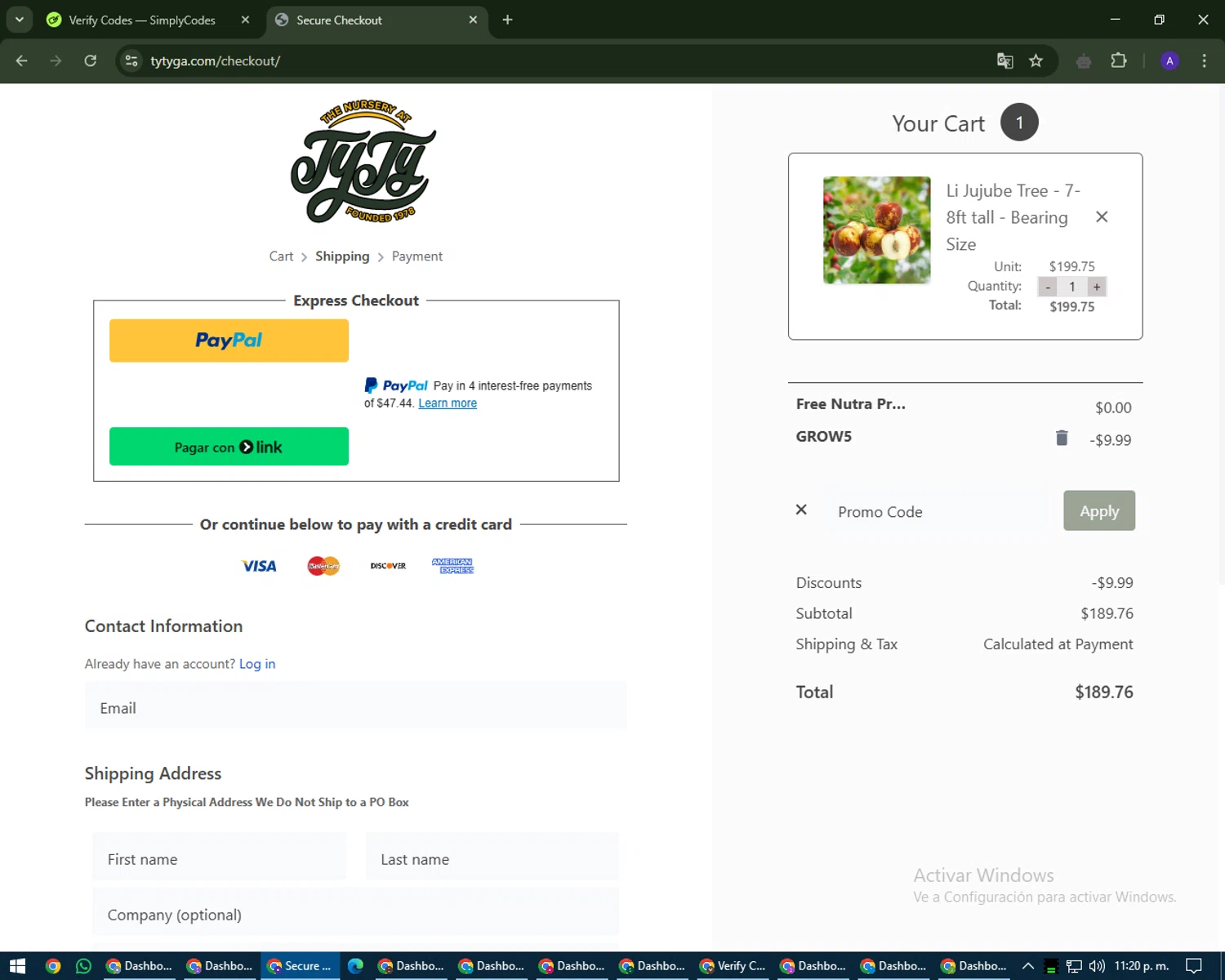This screenshot has width=1225, height=980.
Task: Open the volume control in tray
Action: click(1097, 966)
